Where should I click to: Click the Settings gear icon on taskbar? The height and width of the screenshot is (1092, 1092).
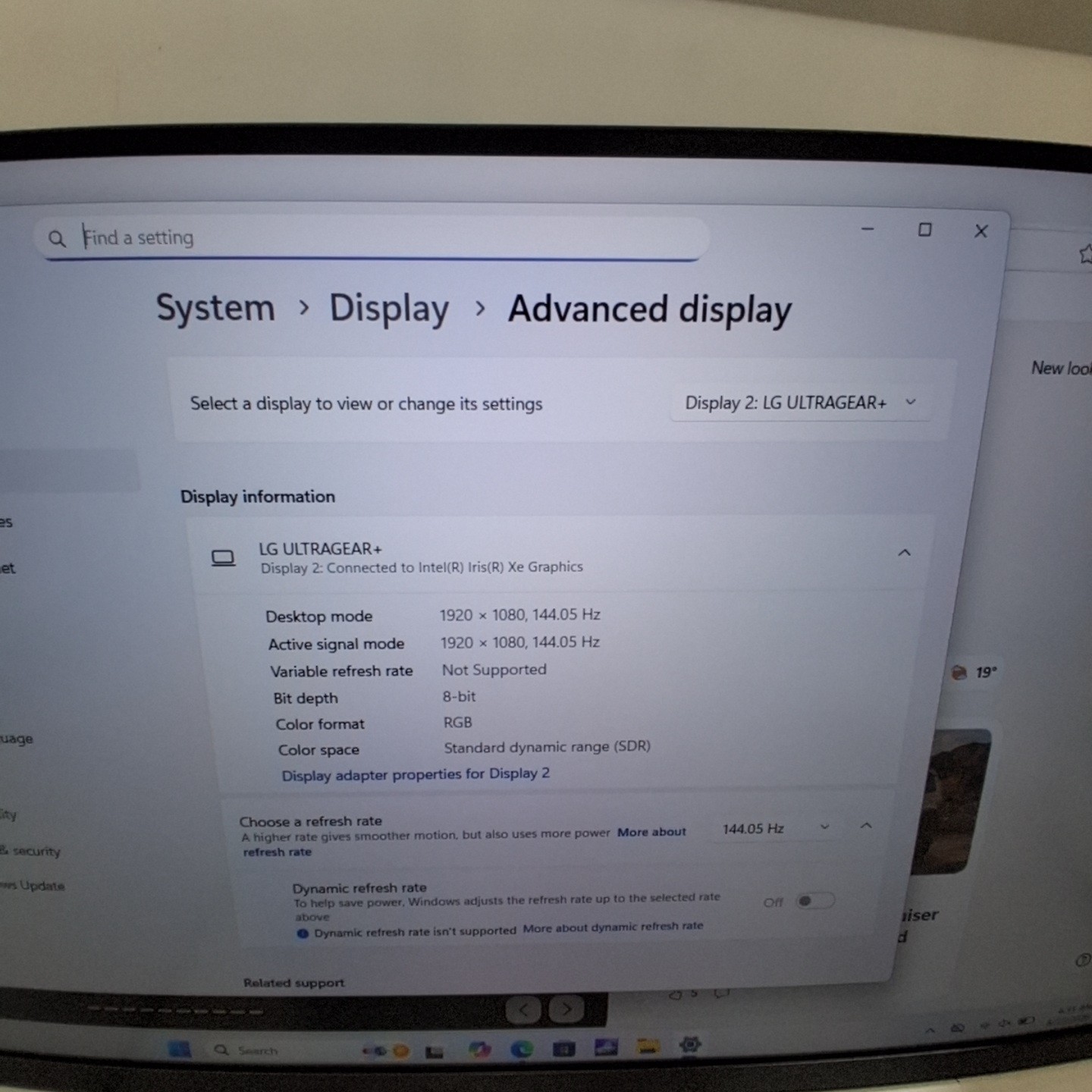pos(690,1045)
